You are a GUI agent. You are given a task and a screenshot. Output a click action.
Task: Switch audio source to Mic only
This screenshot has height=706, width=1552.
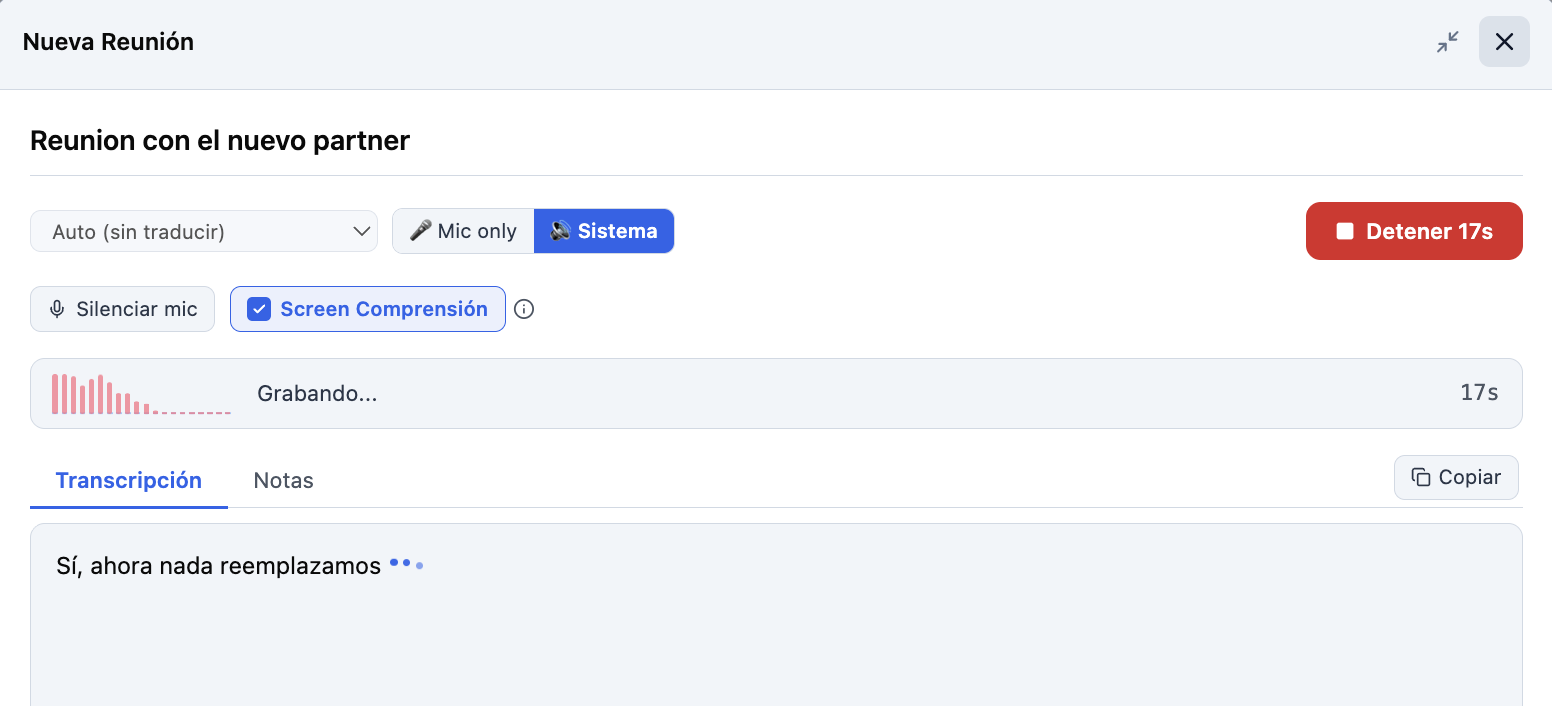pos(463,231)
